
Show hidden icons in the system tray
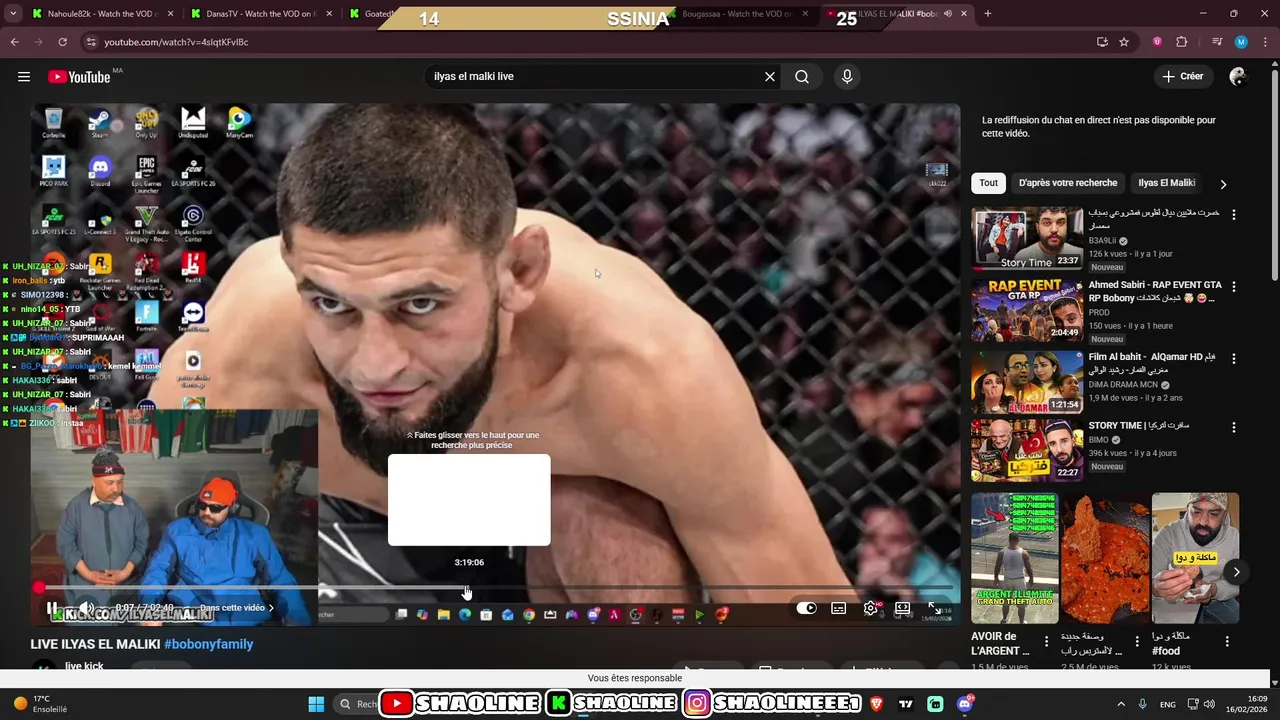(x=1120, y=704)
